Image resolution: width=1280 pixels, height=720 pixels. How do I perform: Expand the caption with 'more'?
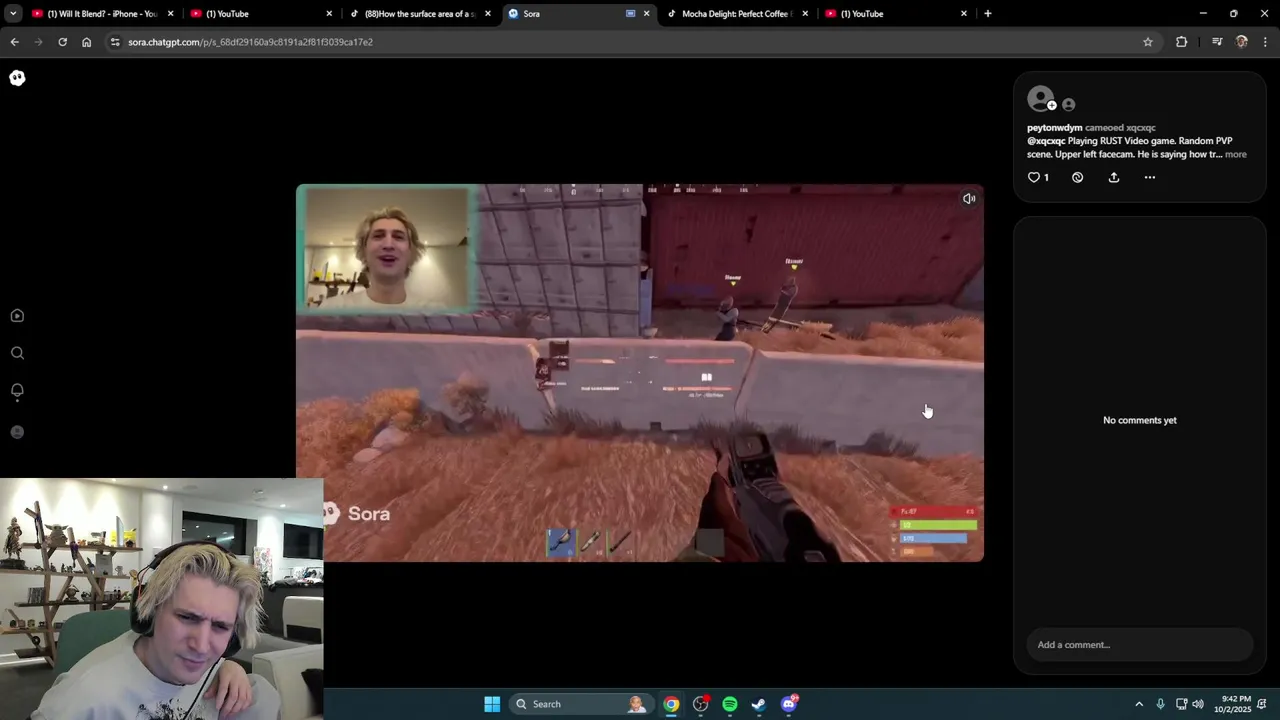pos(1236,154)
